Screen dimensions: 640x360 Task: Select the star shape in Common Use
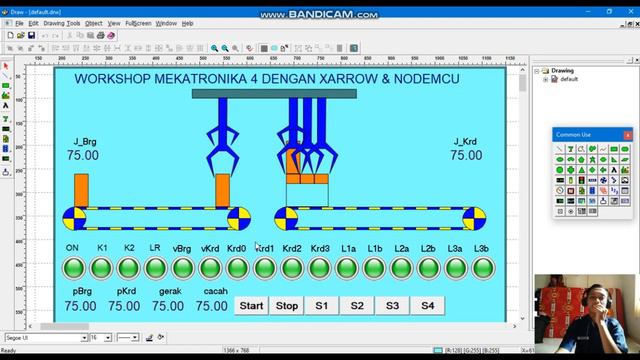click(x=592, y=160)
